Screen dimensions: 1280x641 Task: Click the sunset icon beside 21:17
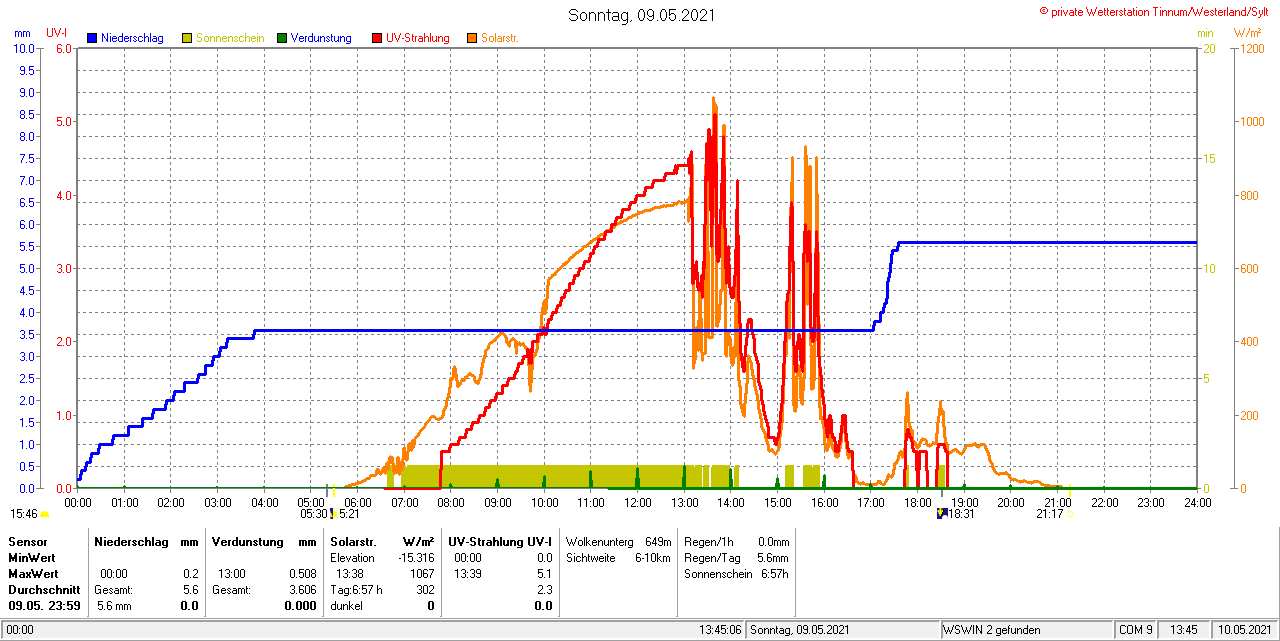click(x=1070, y=514)
